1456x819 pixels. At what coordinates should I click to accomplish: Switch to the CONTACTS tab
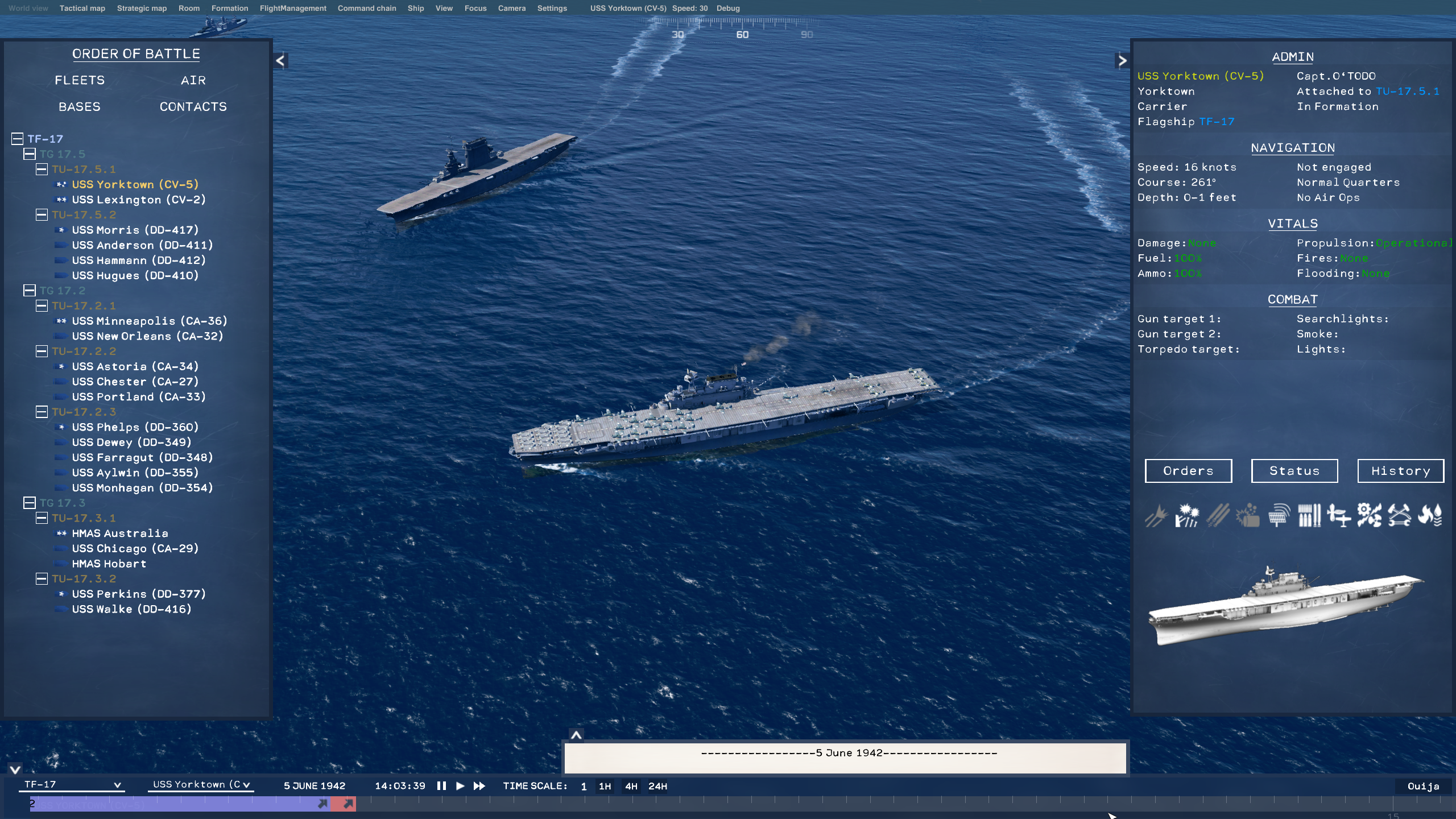[x=193, y=107]
